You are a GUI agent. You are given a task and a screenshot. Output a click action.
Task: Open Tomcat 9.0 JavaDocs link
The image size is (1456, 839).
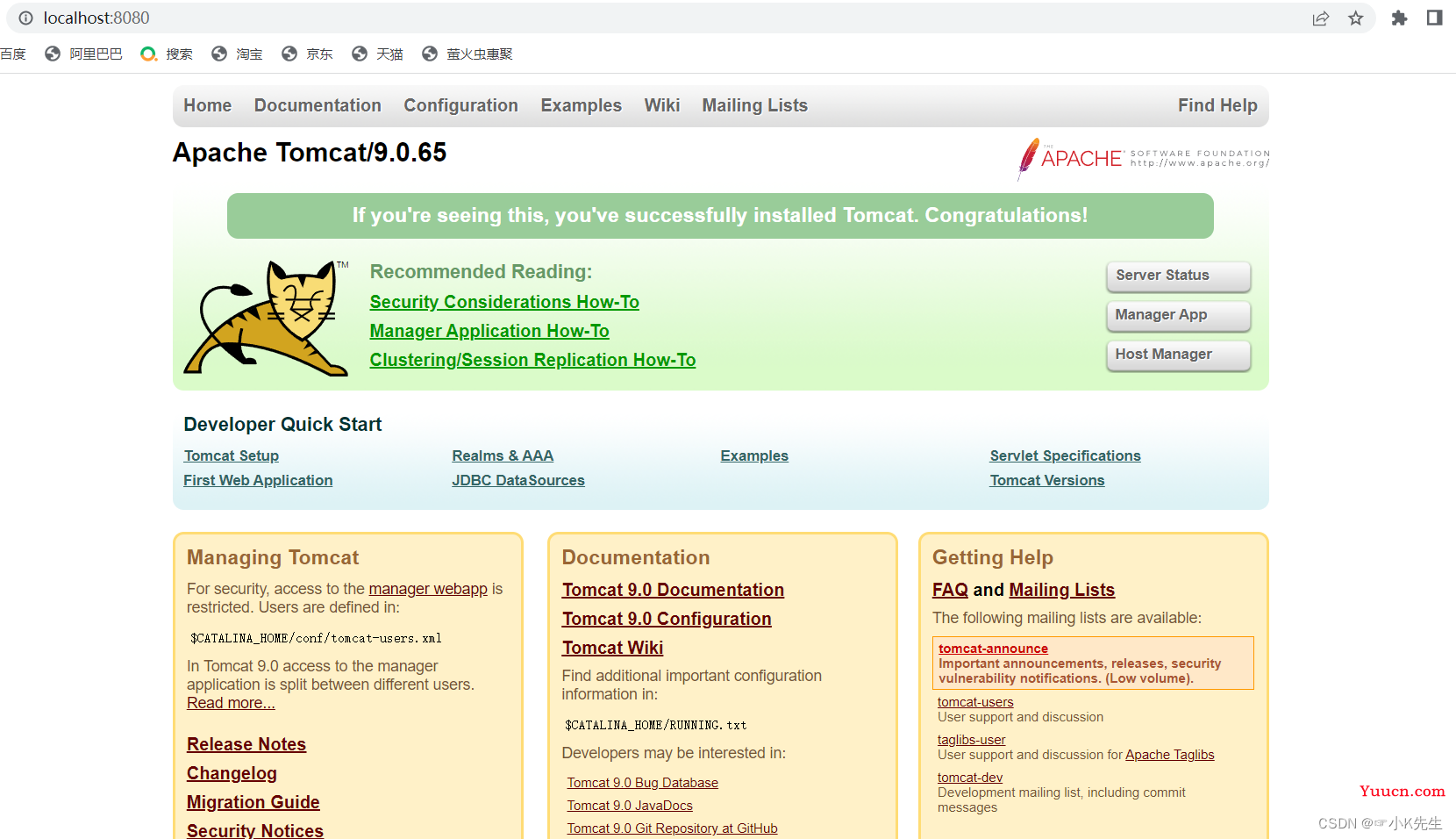tap(630, 806)
